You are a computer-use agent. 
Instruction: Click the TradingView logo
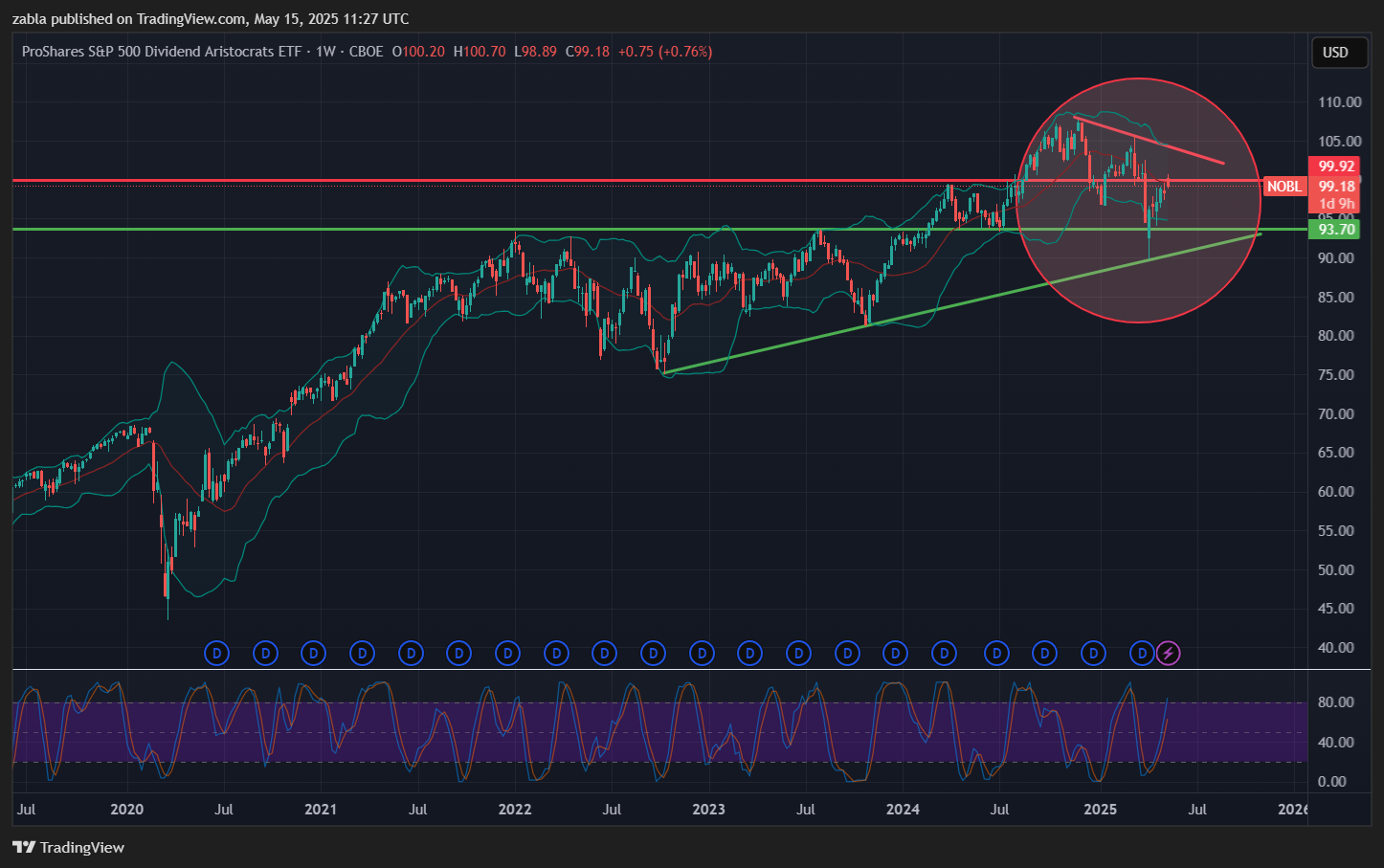point(69,847)
